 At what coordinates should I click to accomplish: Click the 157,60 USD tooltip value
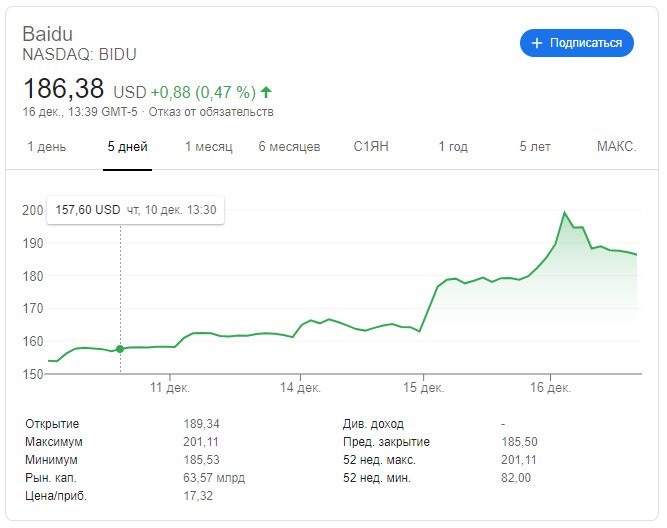88,210
